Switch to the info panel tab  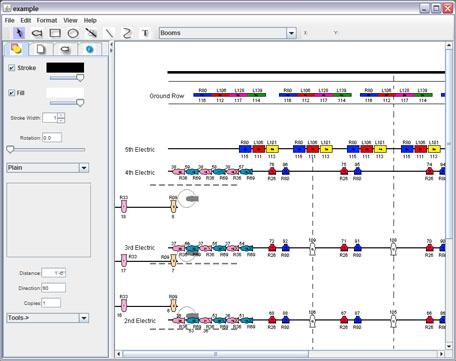pos(89,49)
